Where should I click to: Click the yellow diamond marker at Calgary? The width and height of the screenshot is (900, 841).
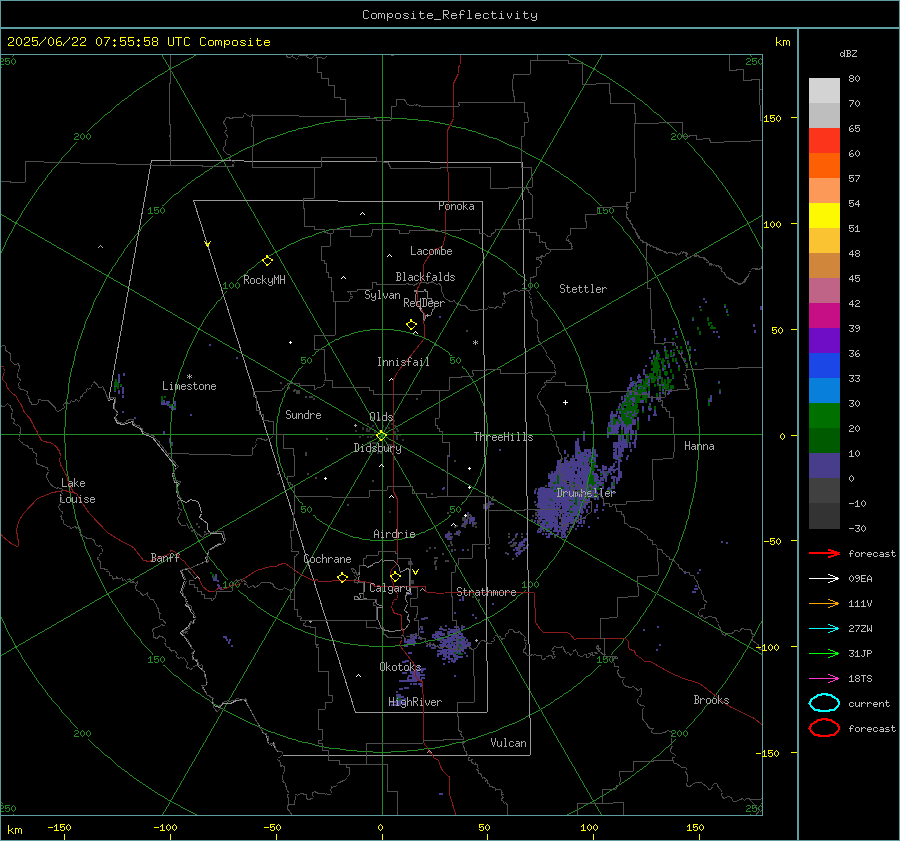point(395,576)
